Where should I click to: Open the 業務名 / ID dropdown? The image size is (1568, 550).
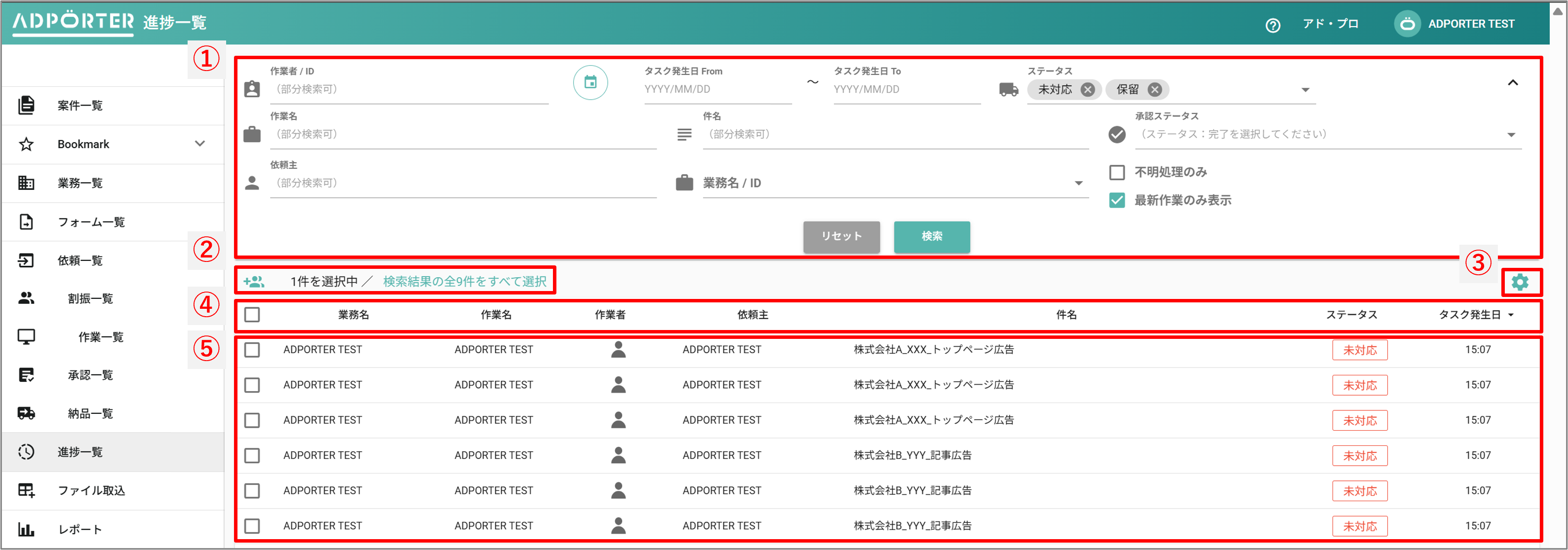coord(1078,183)
